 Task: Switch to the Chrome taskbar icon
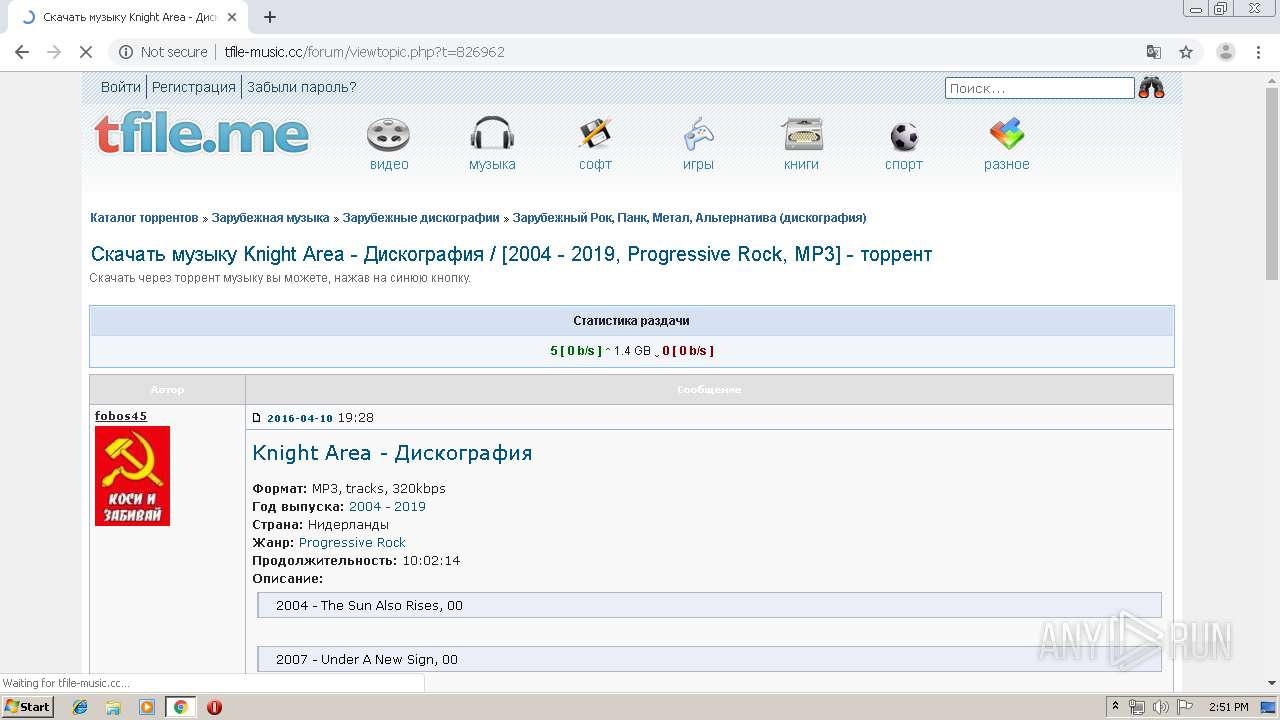(x=180, y=707)
